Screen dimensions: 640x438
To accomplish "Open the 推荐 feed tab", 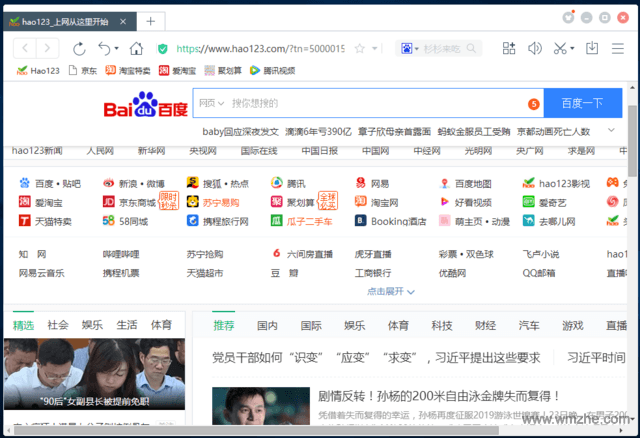I will (224, 325).
